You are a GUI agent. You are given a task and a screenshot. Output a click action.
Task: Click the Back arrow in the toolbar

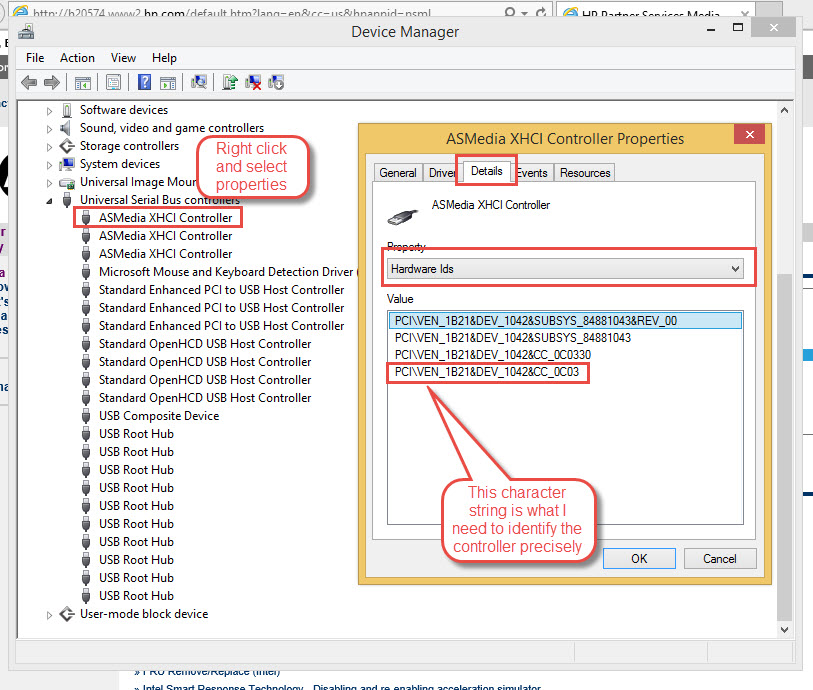point(29,83)
